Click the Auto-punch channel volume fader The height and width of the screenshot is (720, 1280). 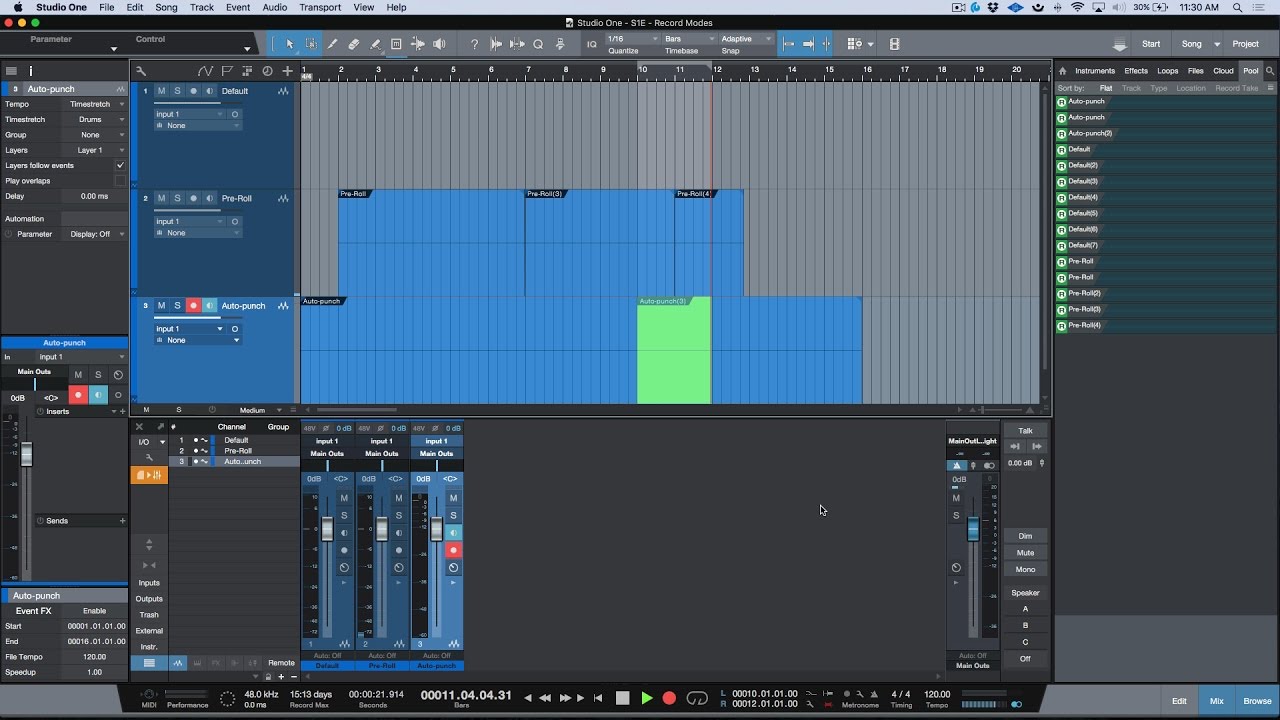436,528
